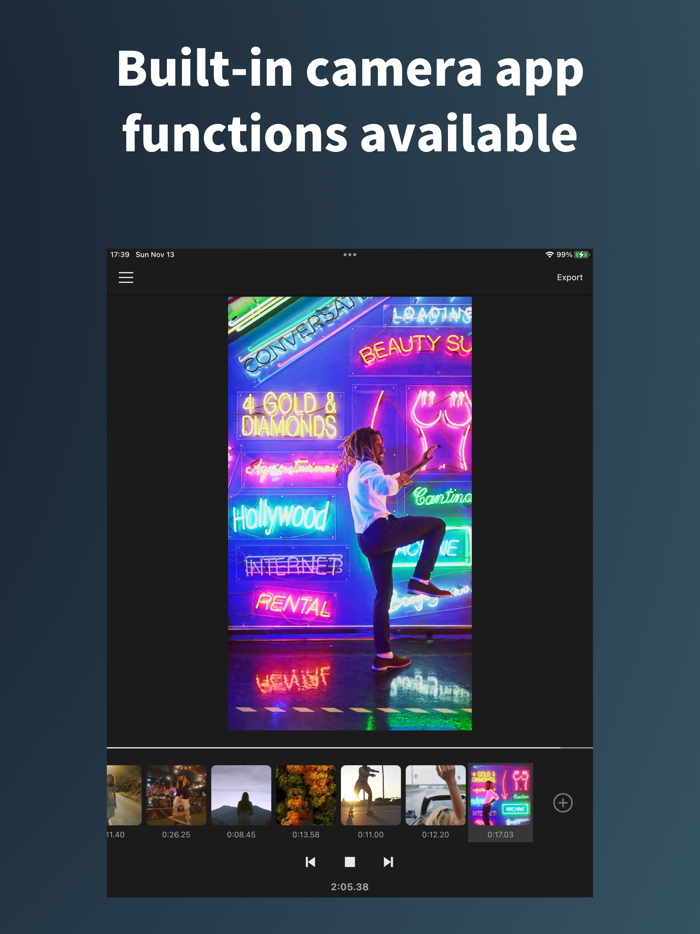
Task: Click the 99% battery percentage
Action: click(x=564, y=255)
